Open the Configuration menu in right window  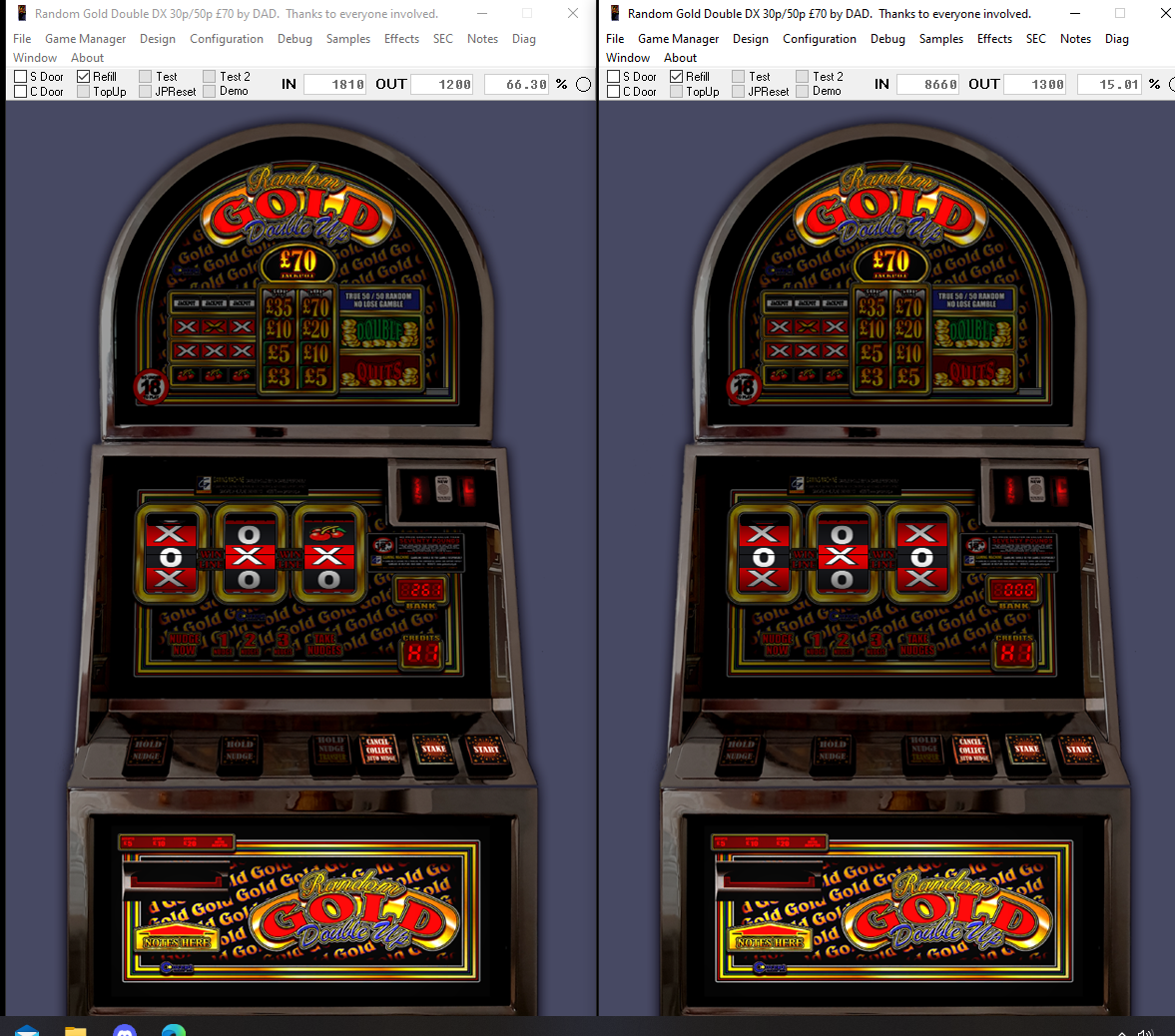pos(819,39)
